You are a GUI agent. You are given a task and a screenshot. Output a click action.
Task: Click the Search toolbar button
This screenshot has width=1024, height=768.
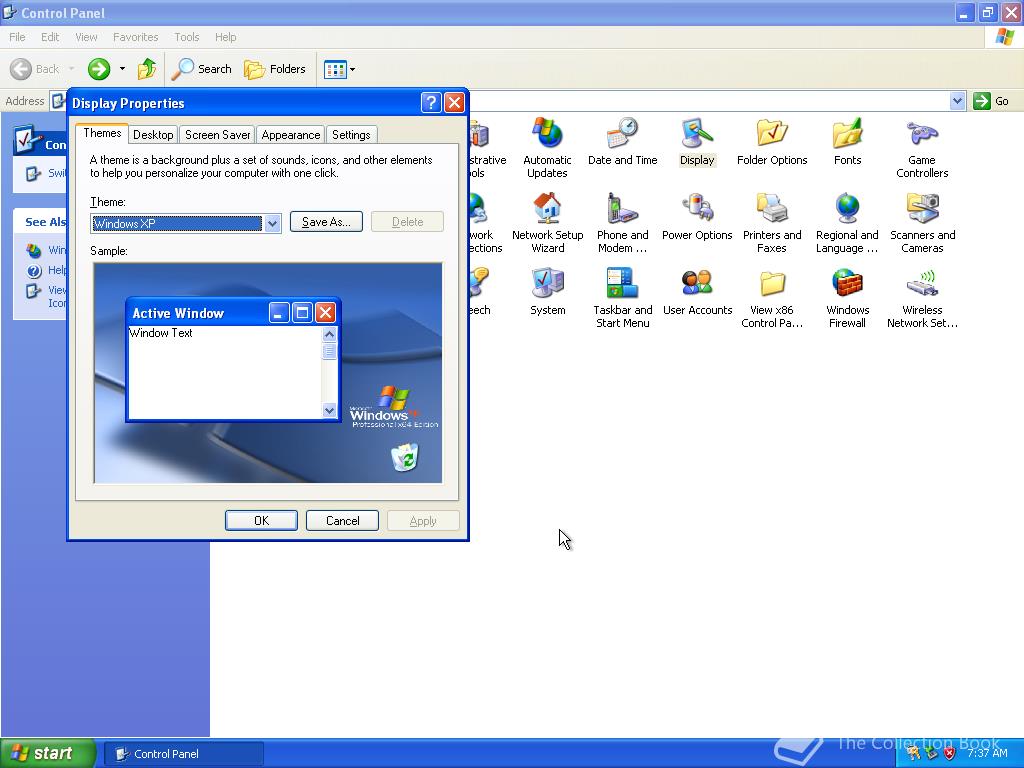202,69
